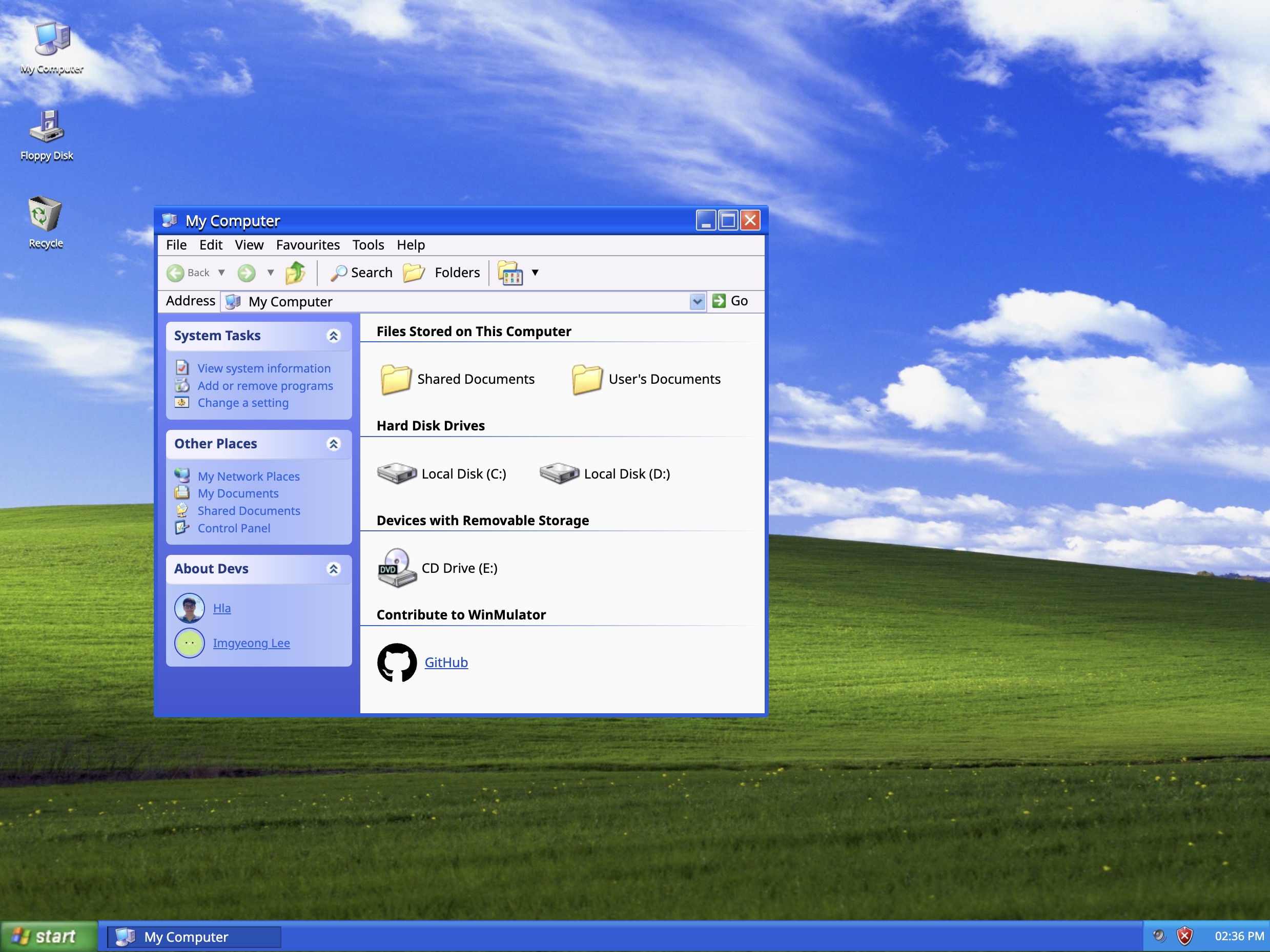Collapse the Other Places panel
The image size is (1270, 952).
pos(334,444)
